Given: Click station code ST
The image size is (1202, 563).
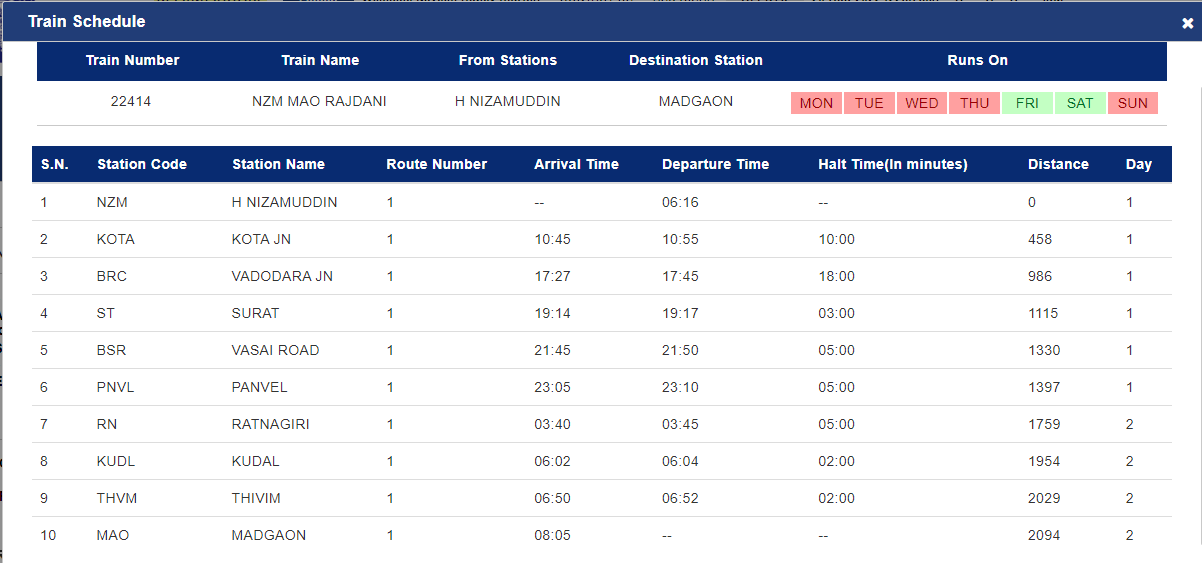Looking at the screenshot, I should [x=105, y=313].
